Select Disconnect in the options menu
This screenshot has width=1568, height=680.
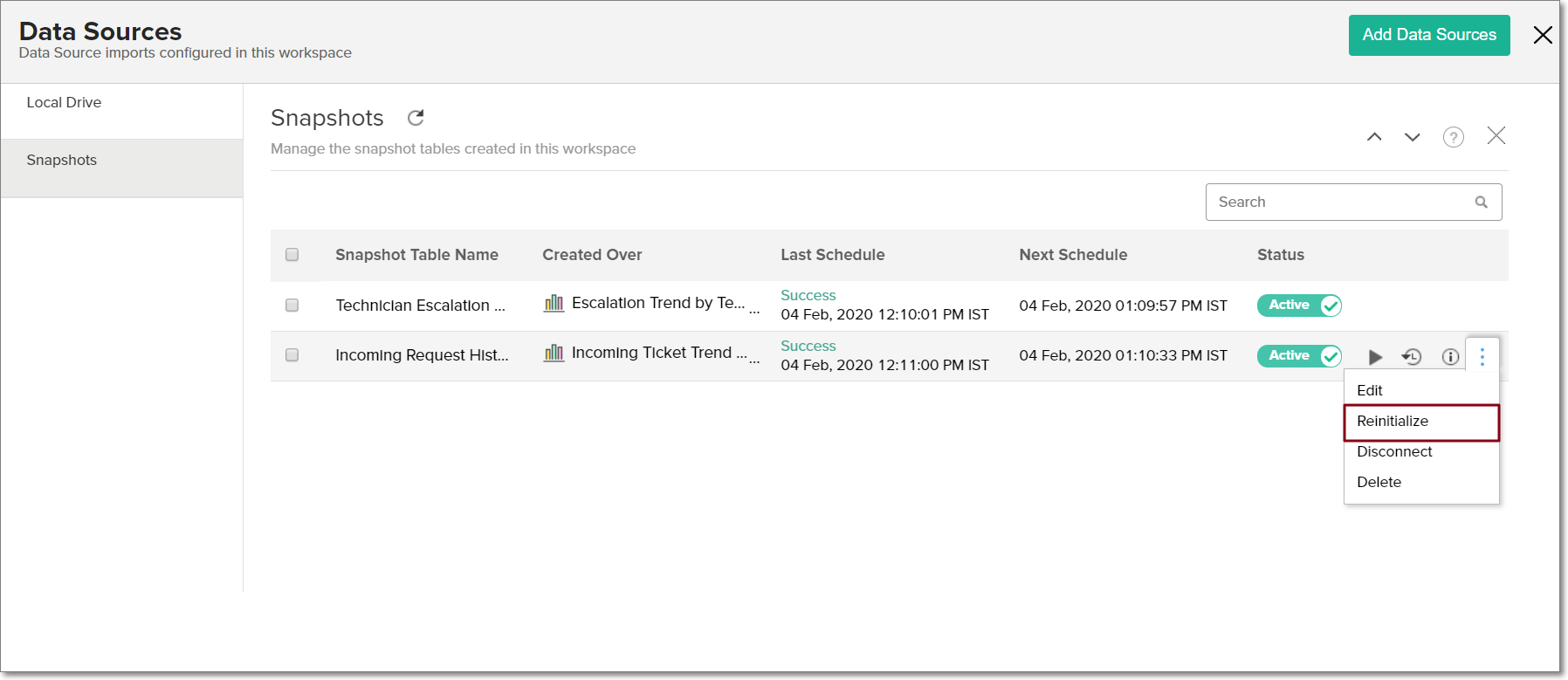tap(1394, 452)
